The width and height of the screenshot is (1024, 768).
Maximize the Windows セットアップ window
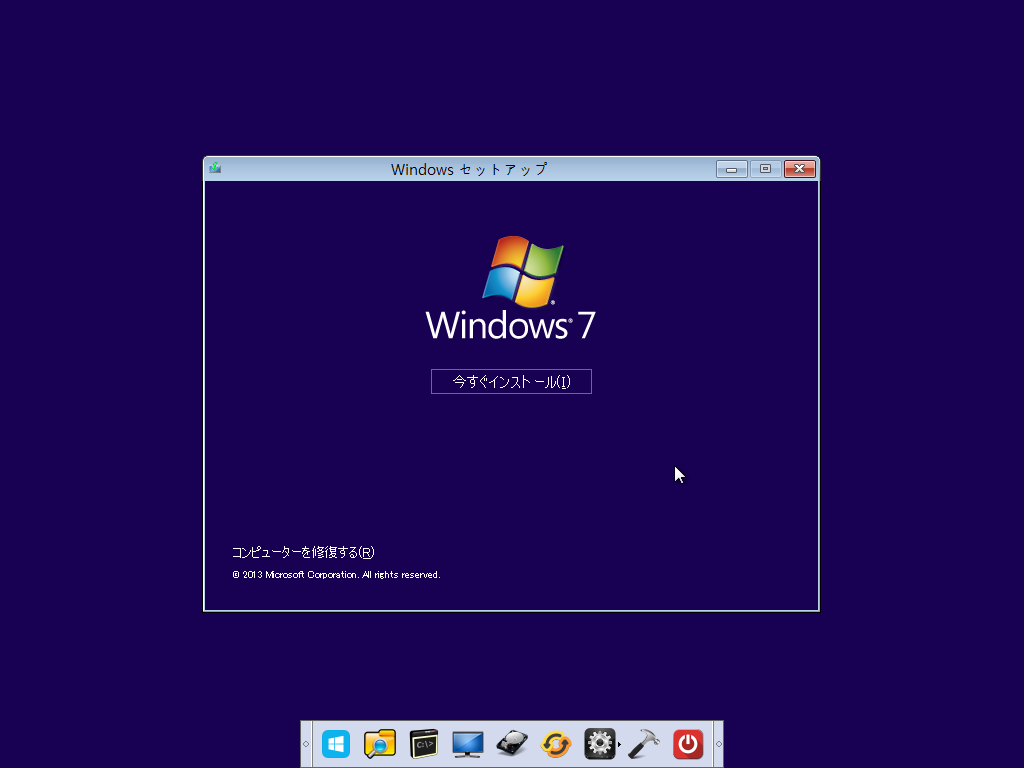coord(765,169)
